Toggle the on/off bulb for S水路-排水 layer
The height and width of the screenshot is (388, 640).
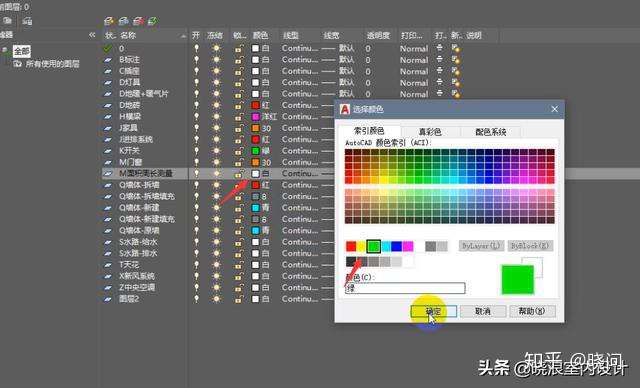point(196,253)
